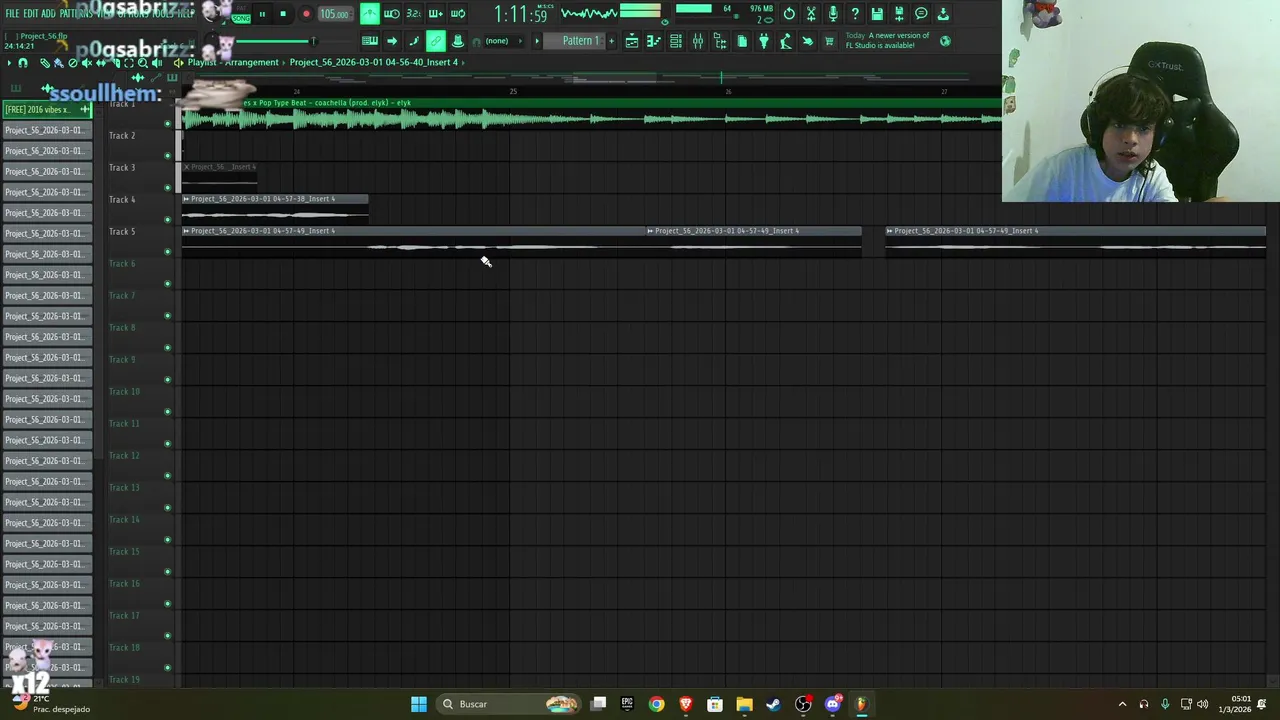The image size is (1280, 720).
Task: Open the shopping cart icon
Action: pos(829,41)
